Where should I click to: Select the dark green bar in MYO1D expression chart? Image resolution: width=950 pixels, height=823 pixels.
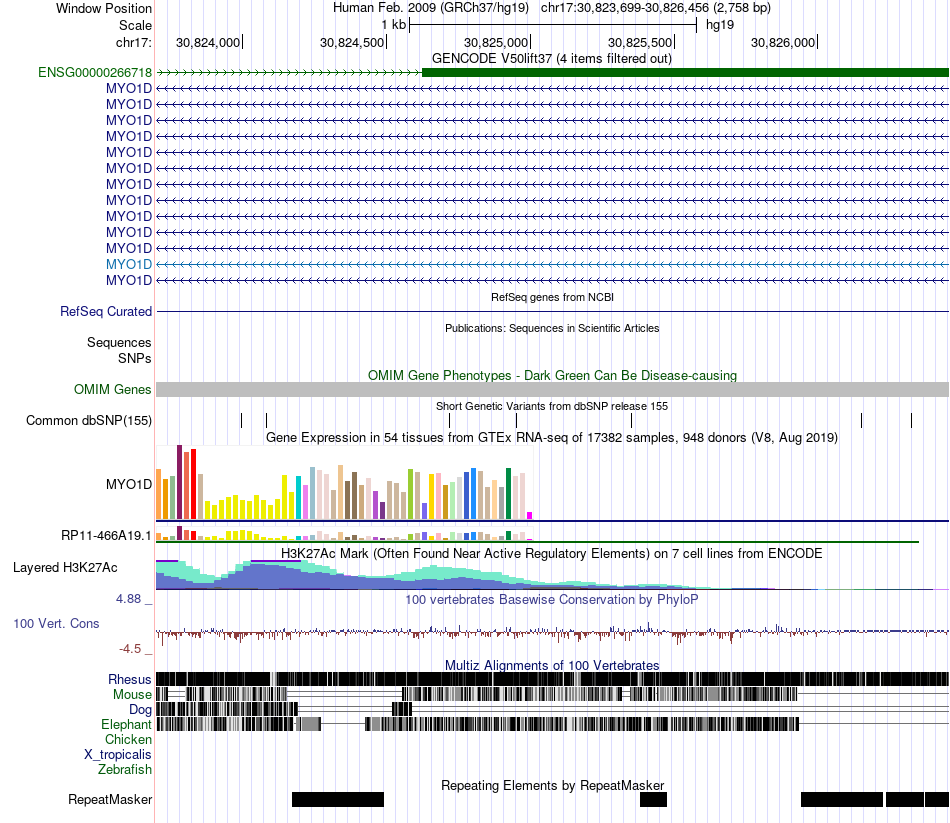(509, 494)
